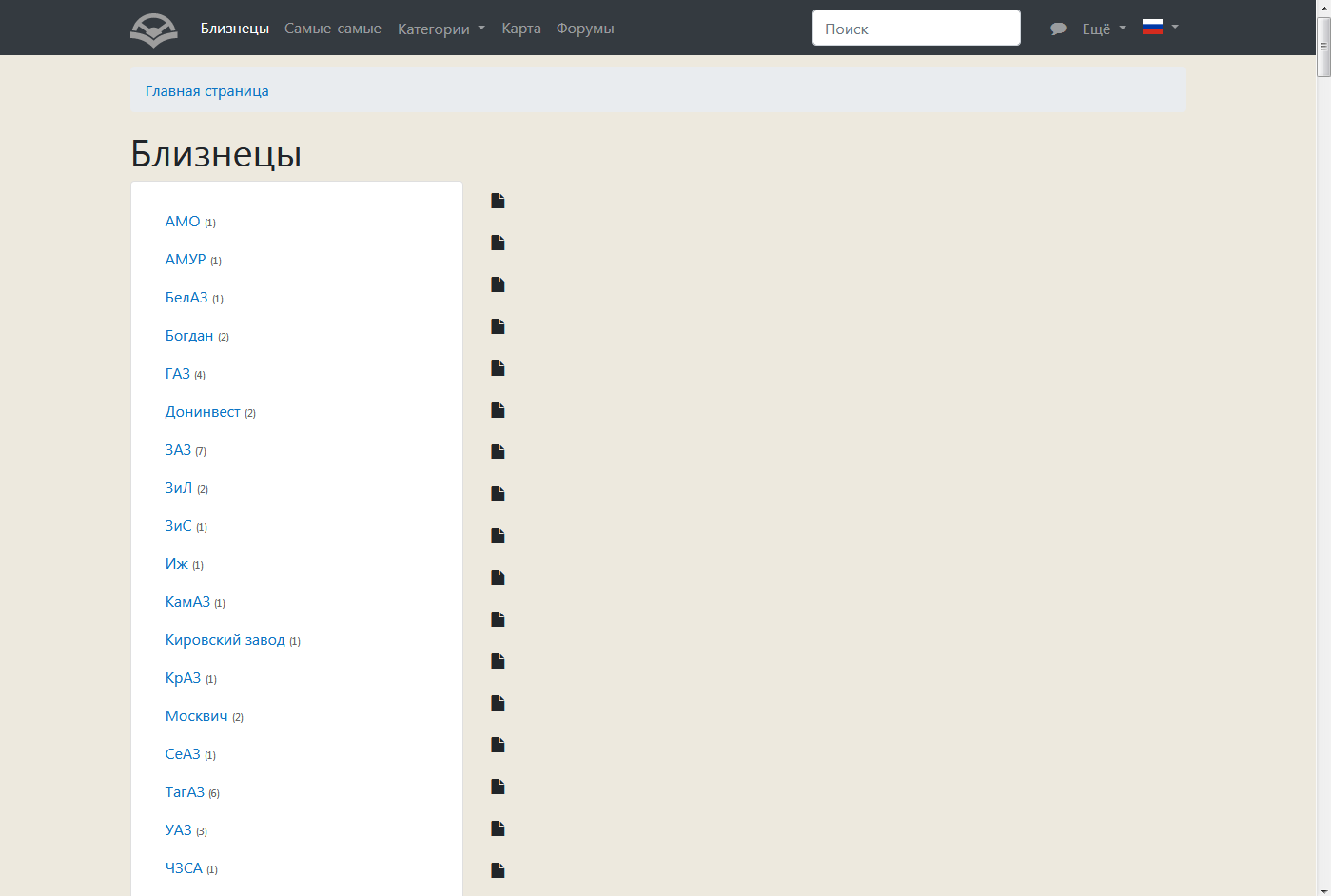Expand the Ещё dropdown menu
Image resolution: width=1331 pixels, height=896 pixels.
click(1104, 29)
